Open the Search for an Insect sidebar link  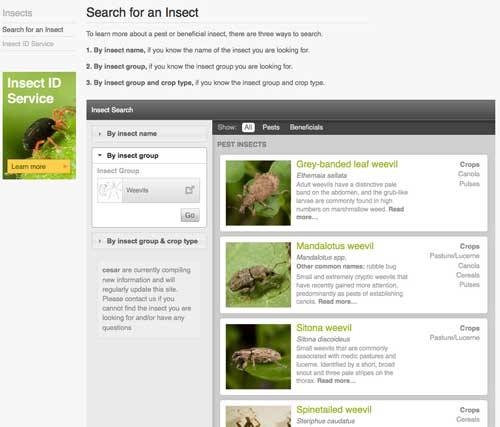click(x=33, y=30)
